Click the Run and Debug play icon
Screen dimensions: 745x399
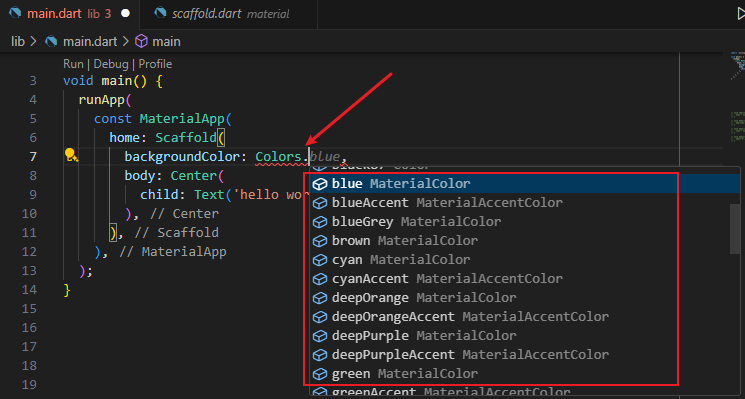(x=740, y=14)
